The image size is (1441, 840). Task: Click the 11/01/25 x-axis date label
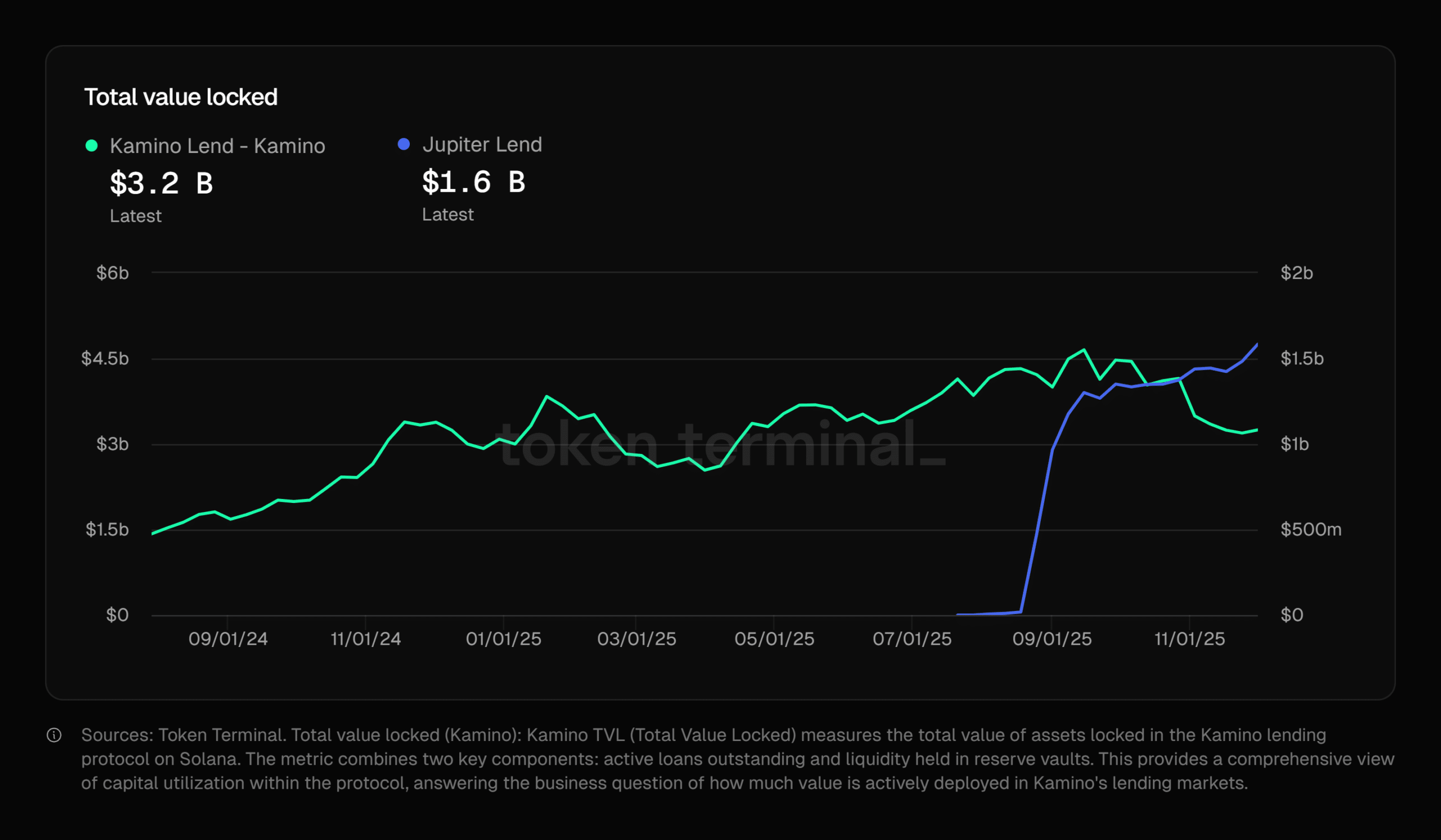pos(1189,639)
